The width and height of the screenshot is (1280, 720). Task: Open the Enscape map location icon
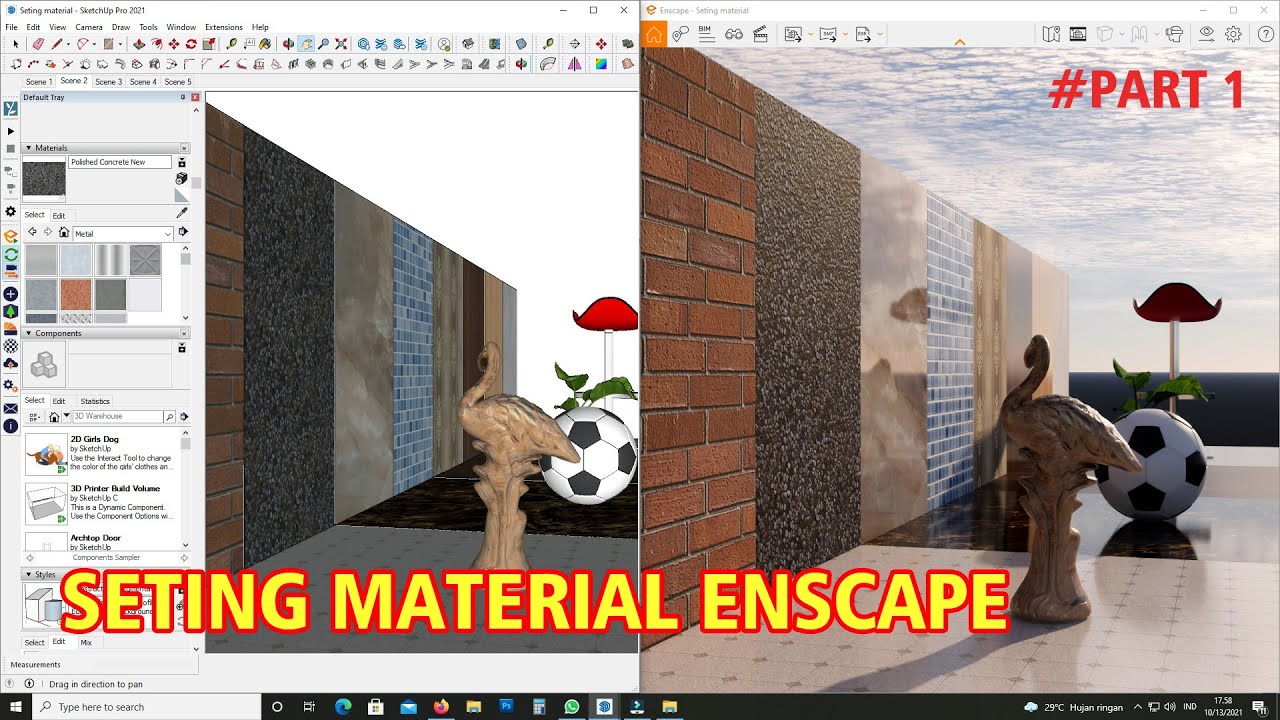pyautogui.click(x=1051, y=34)
